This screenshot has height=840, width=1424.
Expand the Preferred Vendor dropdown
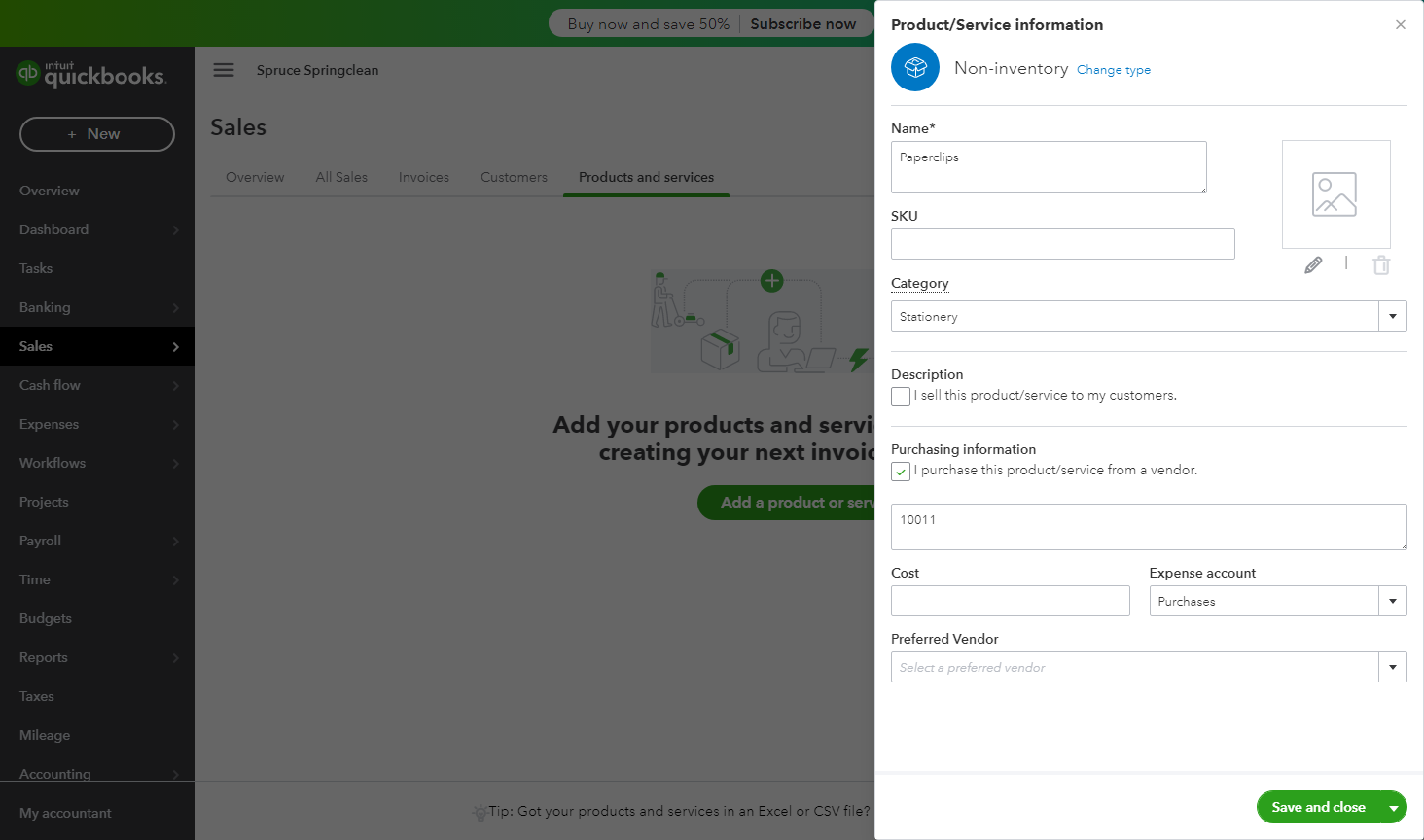(1392, 667)
